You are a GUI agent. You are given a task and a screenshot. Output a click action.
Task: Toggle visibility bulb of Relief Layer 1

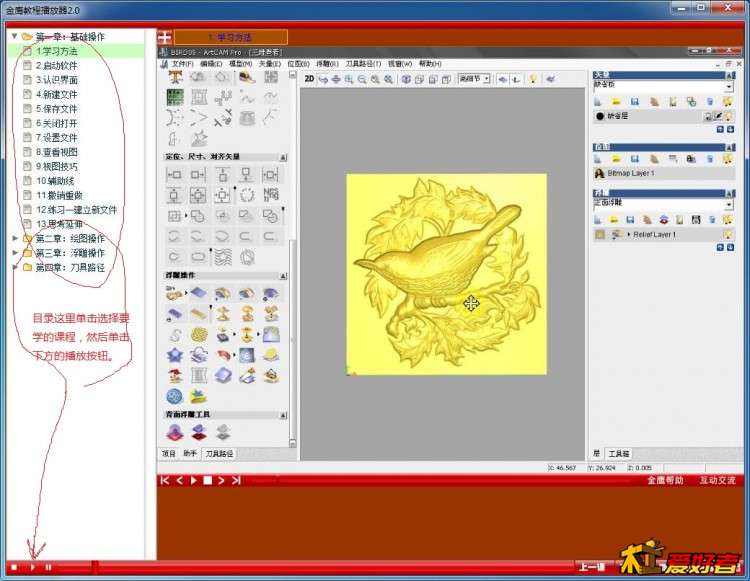(x=728, y=234)
